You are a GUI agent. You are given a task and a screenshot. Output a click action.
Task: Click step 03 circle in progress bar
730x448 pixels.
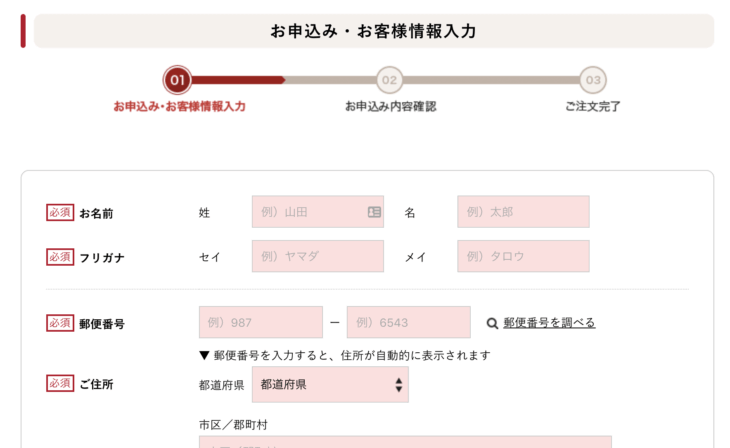(x=593, y=80)
